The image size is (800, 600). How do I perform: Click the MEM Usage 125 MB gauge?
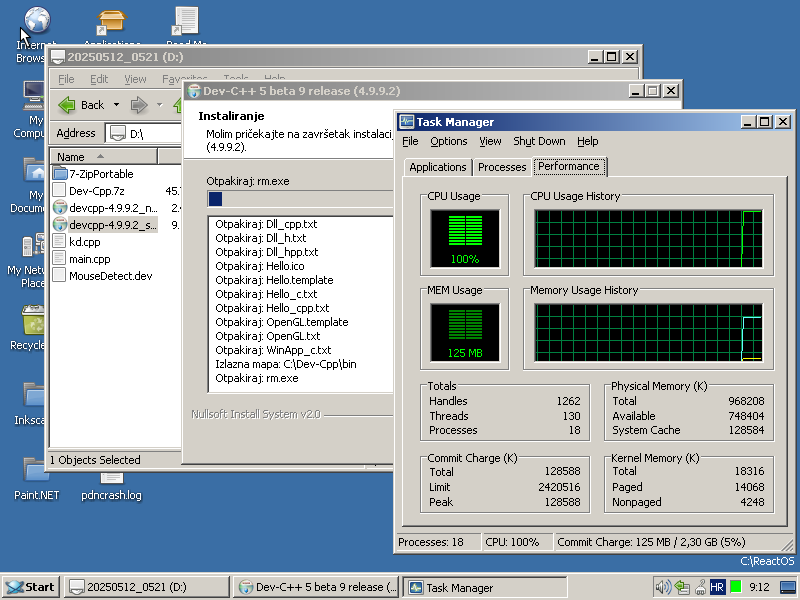pyautogui.click(x=465, y=332)
